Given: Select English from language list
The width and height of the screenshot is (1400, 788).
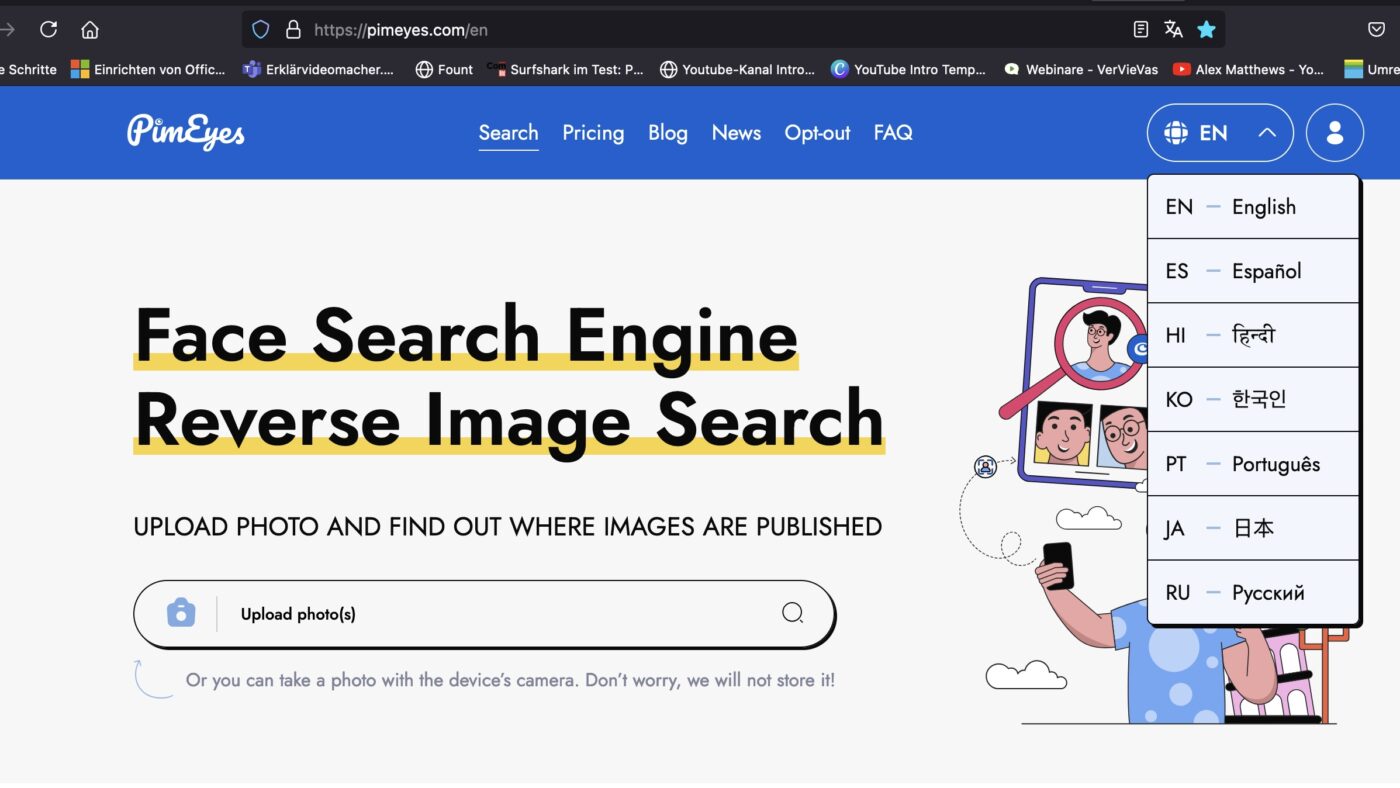Looking at the screenshot, I should 1253,207.
